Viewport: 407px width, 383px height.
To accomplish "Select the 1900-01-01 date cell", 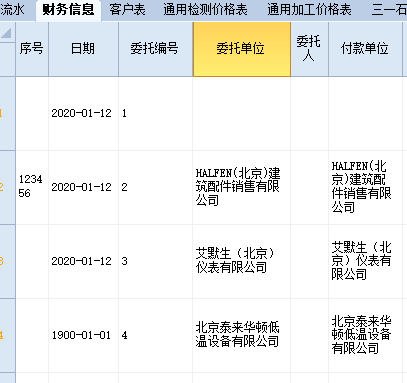I will click(83, 335).
